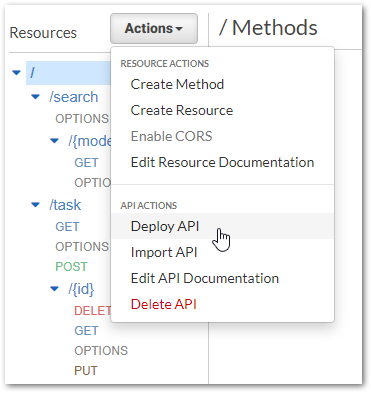The image size is (371, 393).
Task: Select the PUT method under /{id}
Action: click(86, 371)
